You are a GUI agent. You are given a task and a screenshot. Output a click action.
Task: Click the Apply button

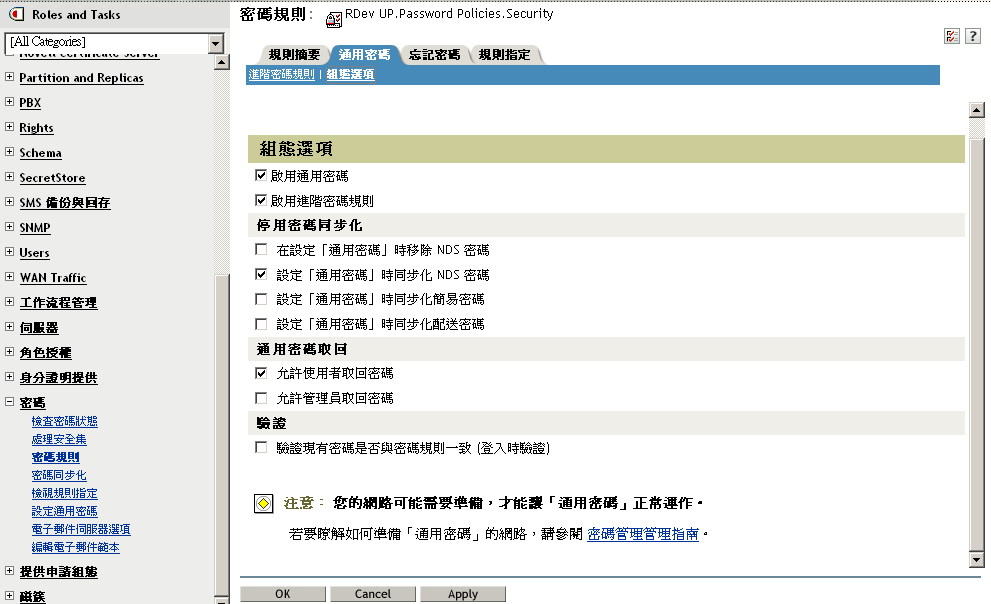[463, 593]
